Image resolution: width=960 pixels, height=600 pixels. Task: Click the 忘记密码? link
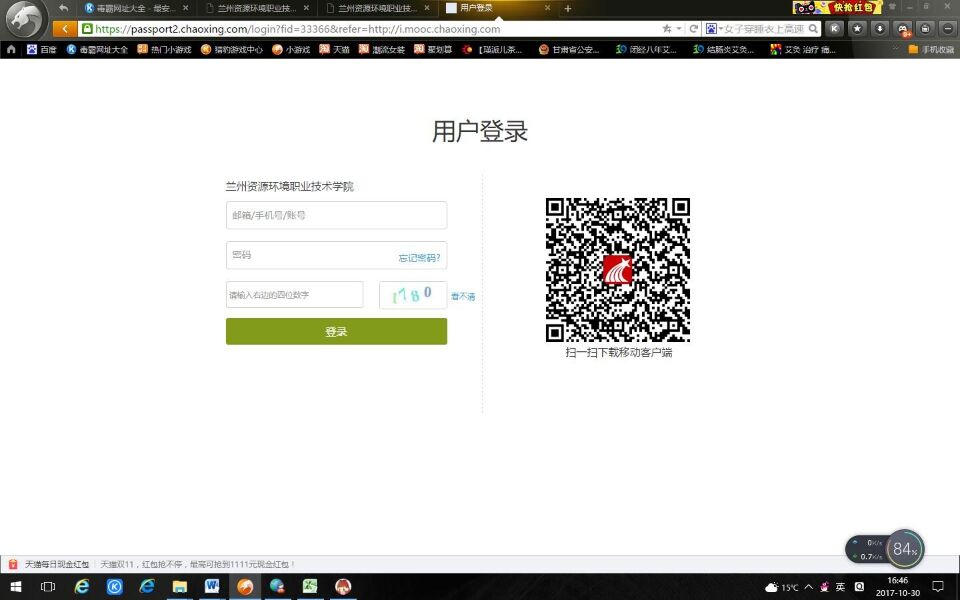click(x=419, y=258)
